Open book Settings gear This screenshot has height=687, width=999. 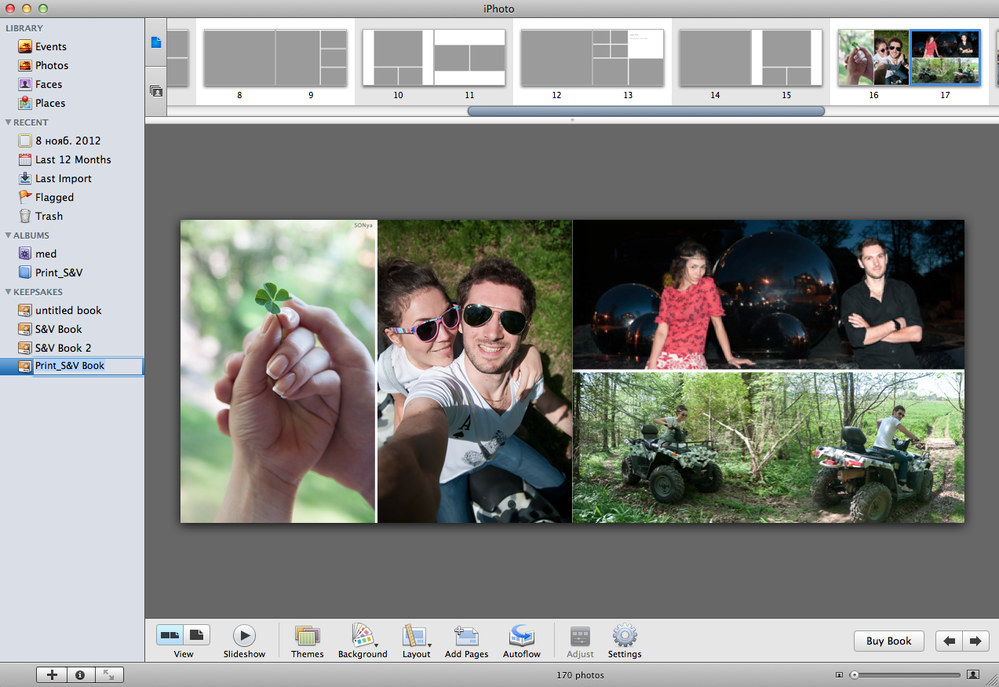pyautogui.click(x=624, y=641)
